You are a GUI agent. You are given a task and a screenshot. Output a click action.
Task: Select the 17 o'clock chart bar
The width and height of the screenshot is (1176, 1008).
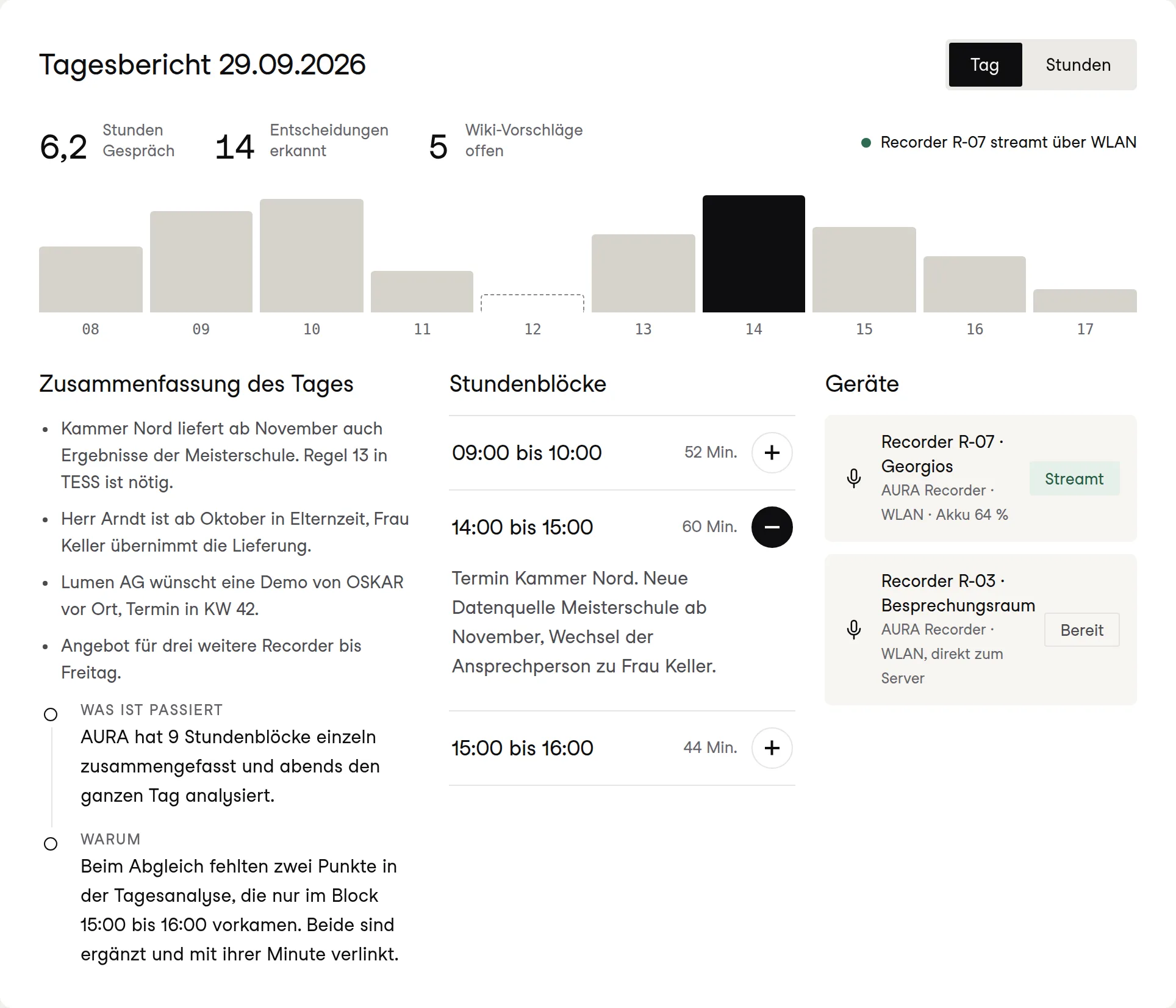tap(1085, 301)
